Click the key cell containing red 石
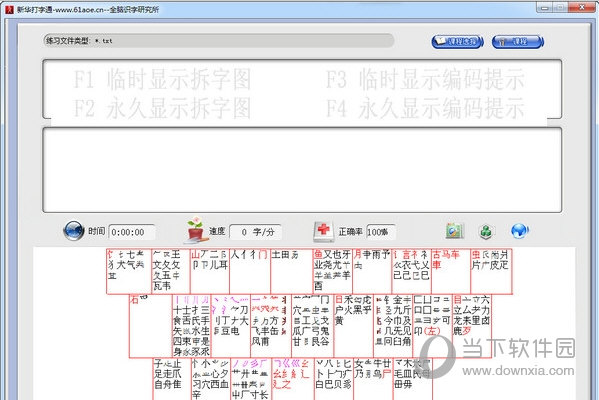The height and width of the screenshot is (400, 599). coord(151,326)
